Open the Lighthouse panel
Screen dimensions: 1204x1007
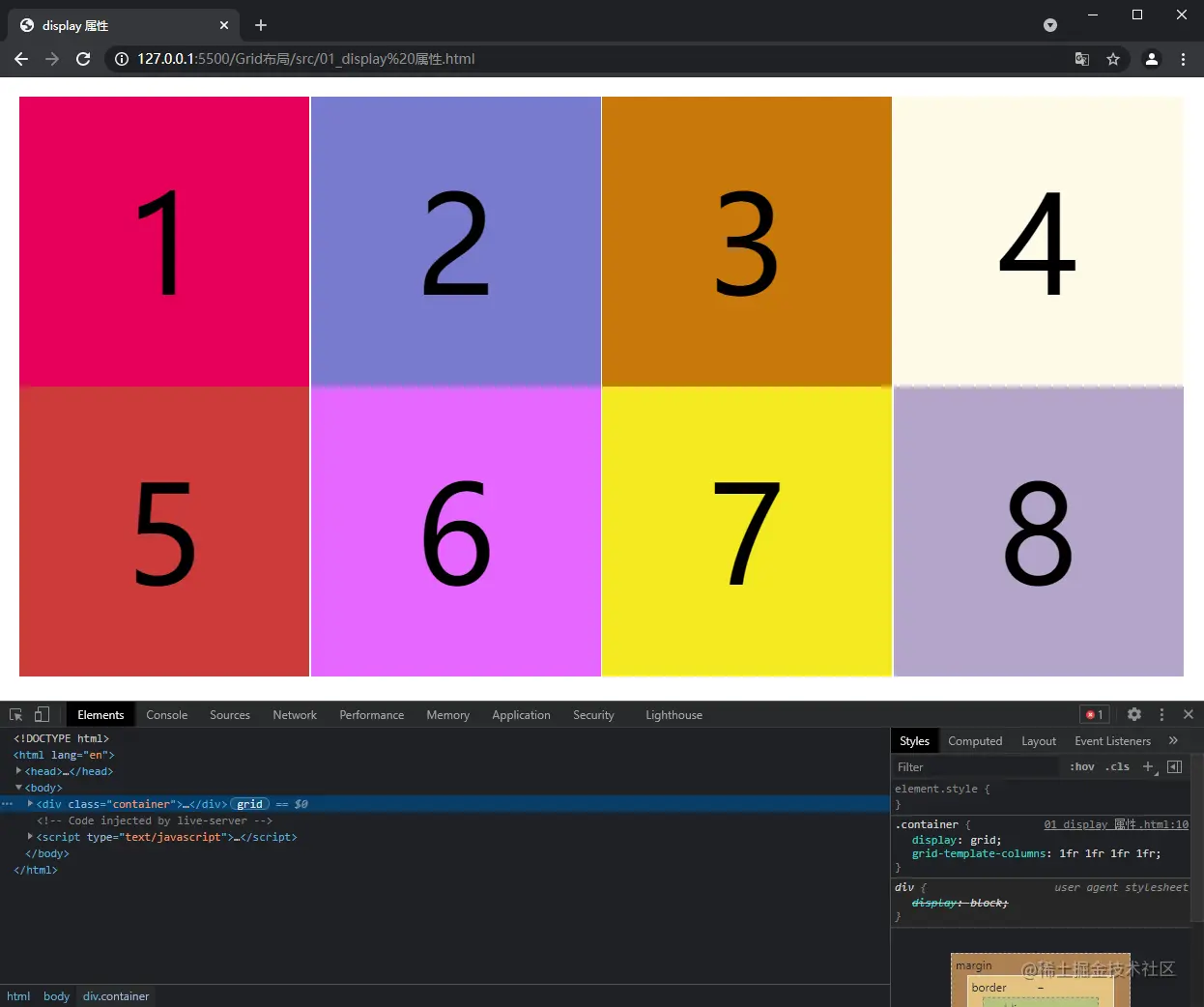point(674,715)
